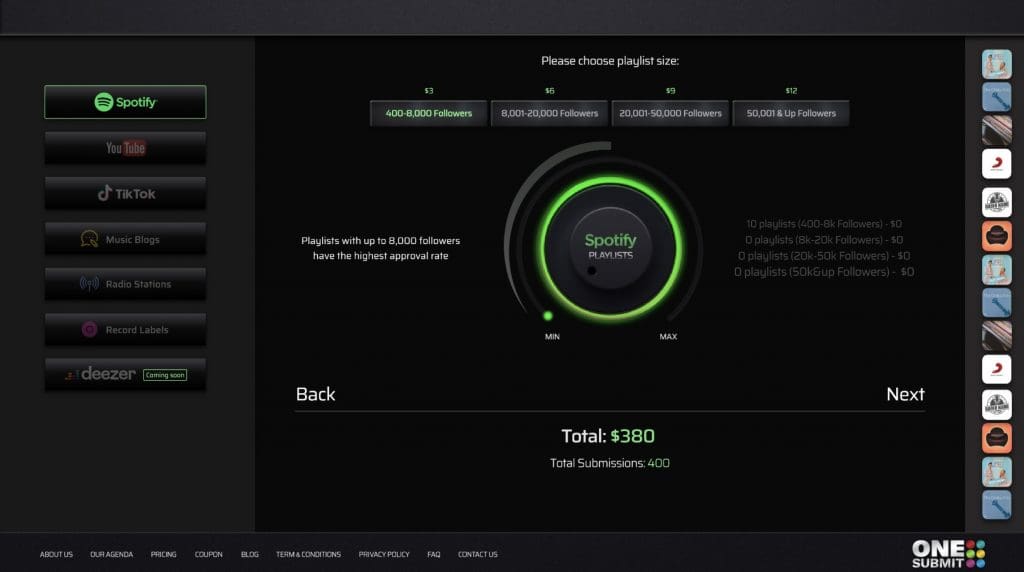Viewport: 1024px width, 572px height.
Task: Open the Record Labels category
Action: (x=125, y=330)
